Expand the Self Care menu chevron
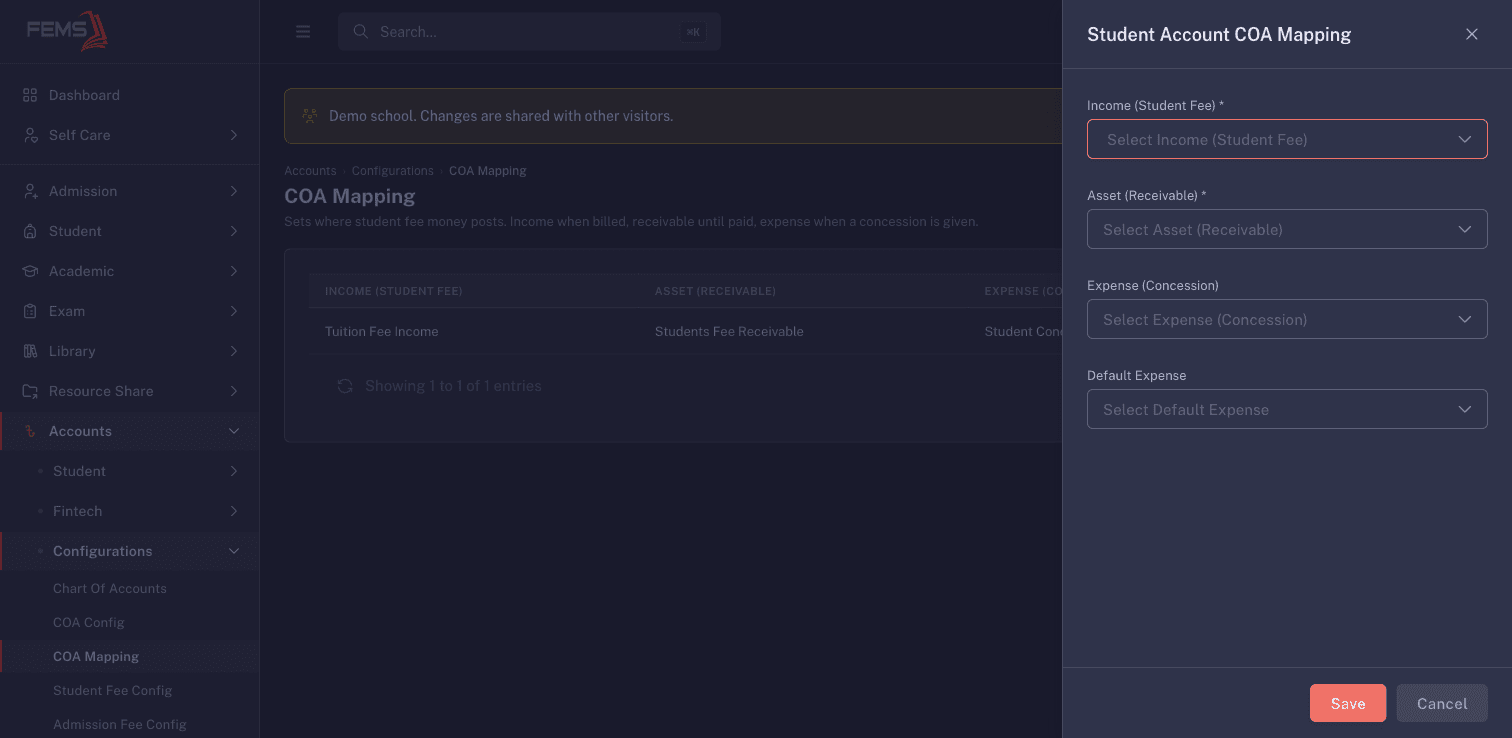The image size is (1512, 738). [x=234, y=135]
